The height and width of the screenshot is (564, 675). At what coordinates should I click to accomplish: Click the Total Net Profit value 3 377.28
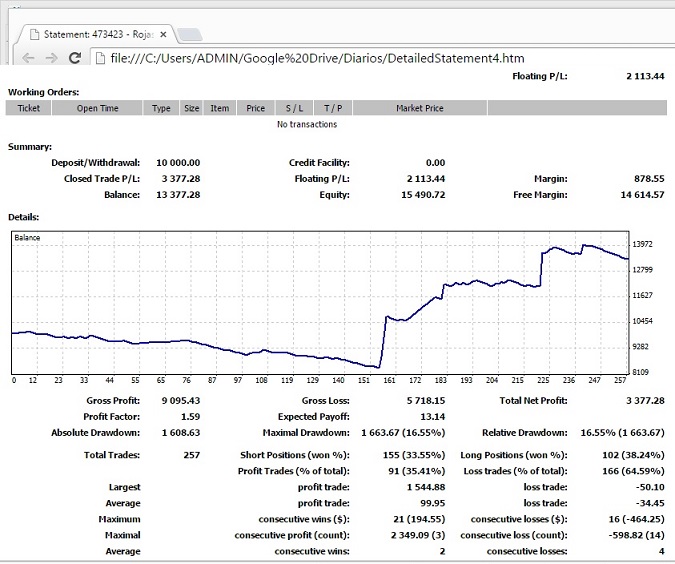point(643,401)
